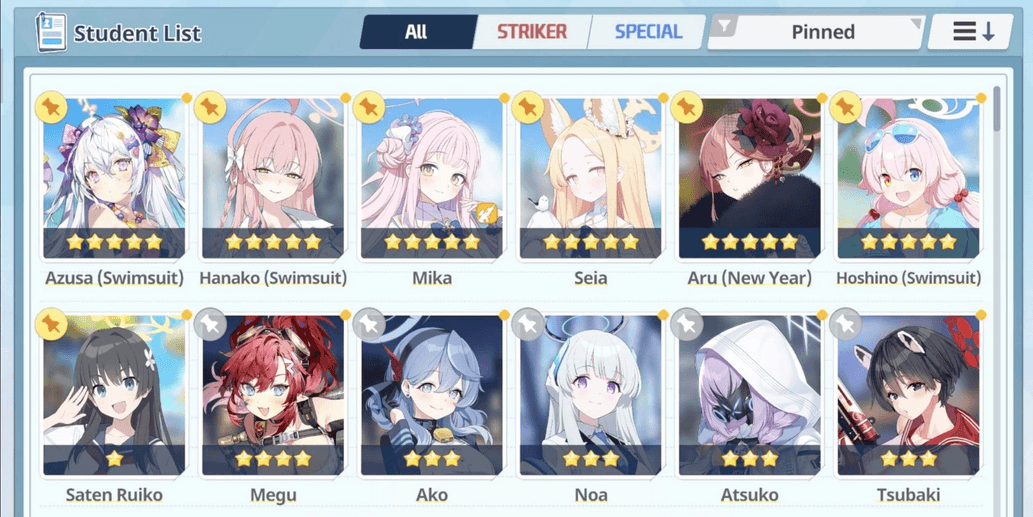1033x517 pixels.
Task: Toggle the descending sort order button
Action: tap(970, 32)
